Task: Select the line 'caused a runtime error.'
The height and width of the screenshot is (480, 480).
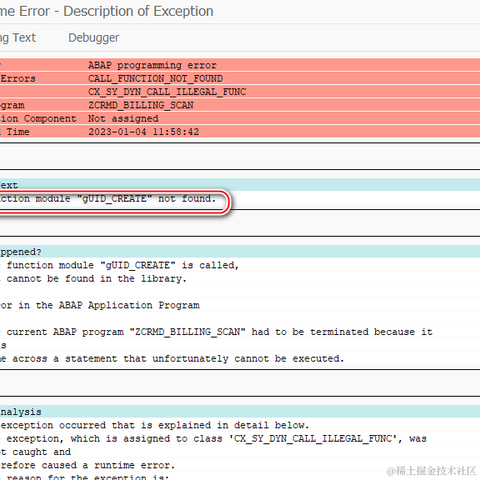Action: pyautogui.click(x=87, y=466)
